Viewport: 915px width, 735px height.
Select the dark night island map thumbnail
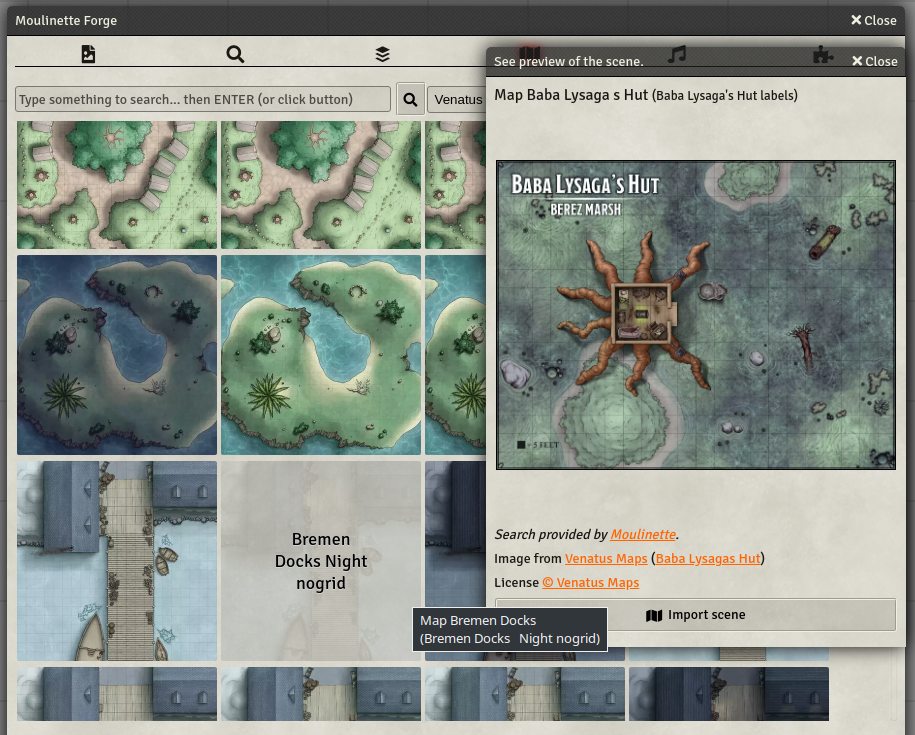pyautogui.click(x=117, y=355)
